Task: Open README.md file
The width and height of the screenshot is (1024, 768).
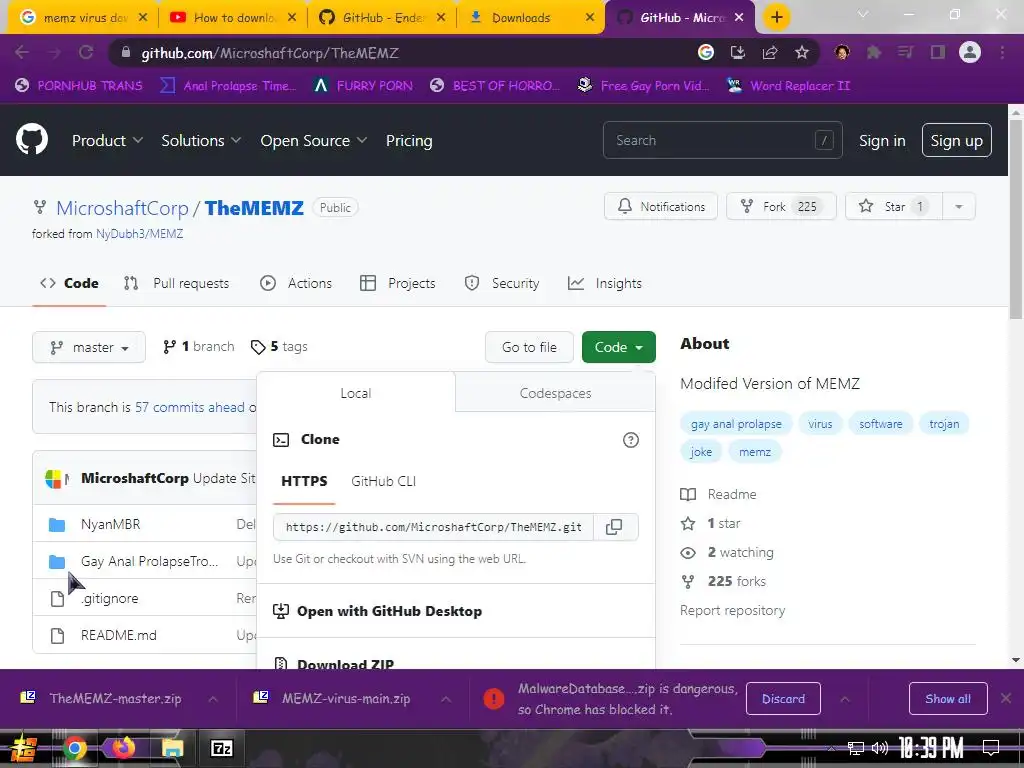Action: (119, 635)
